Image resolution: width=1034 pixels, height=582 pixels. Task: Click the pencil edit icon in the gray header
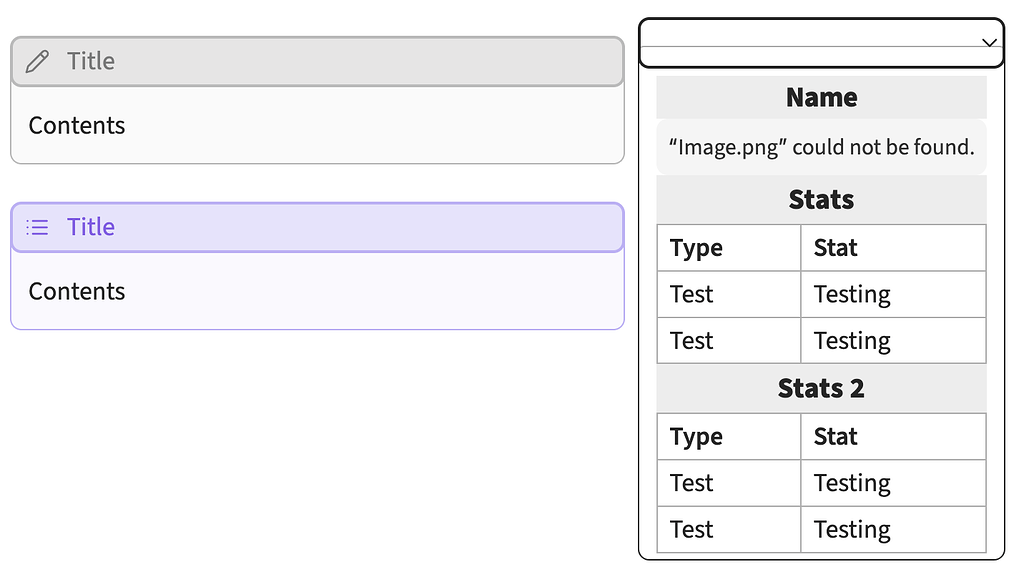pos(37,61)
